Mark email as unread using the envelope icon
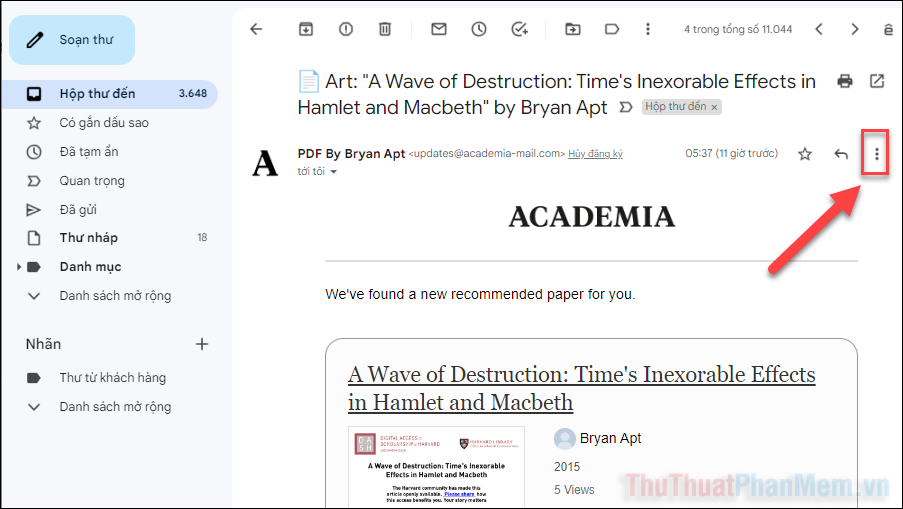This screenshot has height=509, width=903. coord(439,29)
